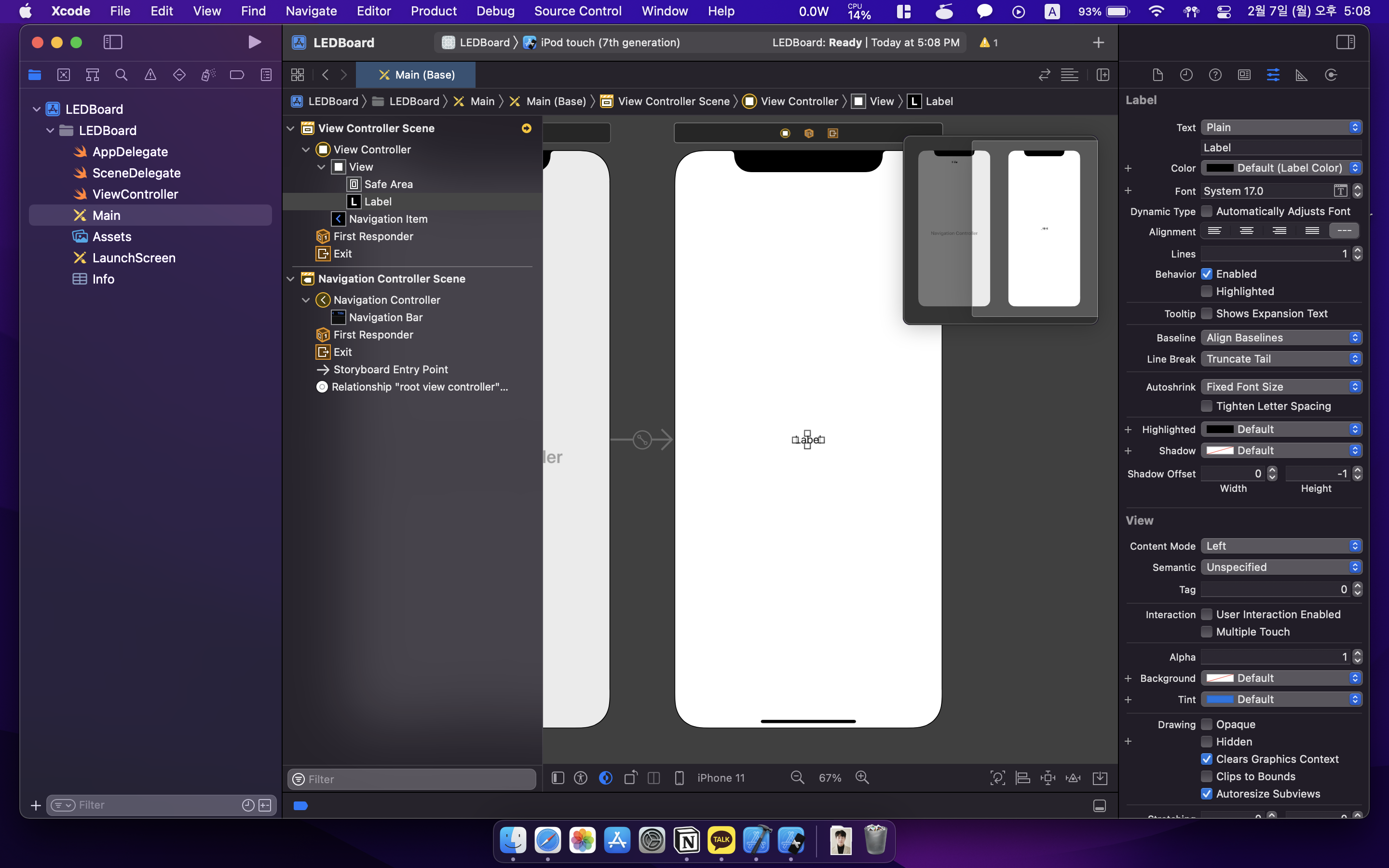Open the Baseline dropdown
This screenshot has height=868, width=1389.
(x=1281, y=338)
